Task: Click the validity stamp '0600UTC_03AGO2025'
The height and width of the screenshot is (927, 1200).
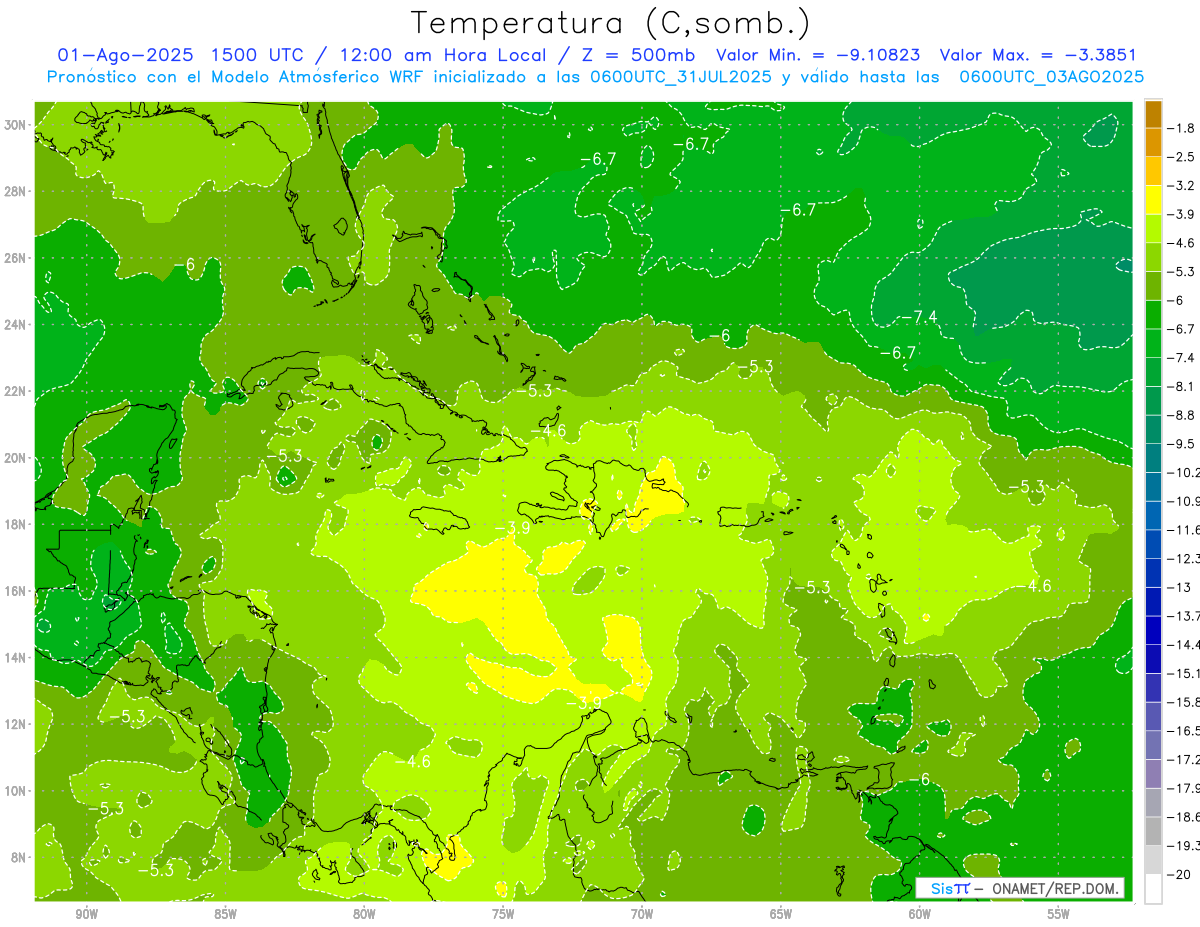Action: (1052, 76)
